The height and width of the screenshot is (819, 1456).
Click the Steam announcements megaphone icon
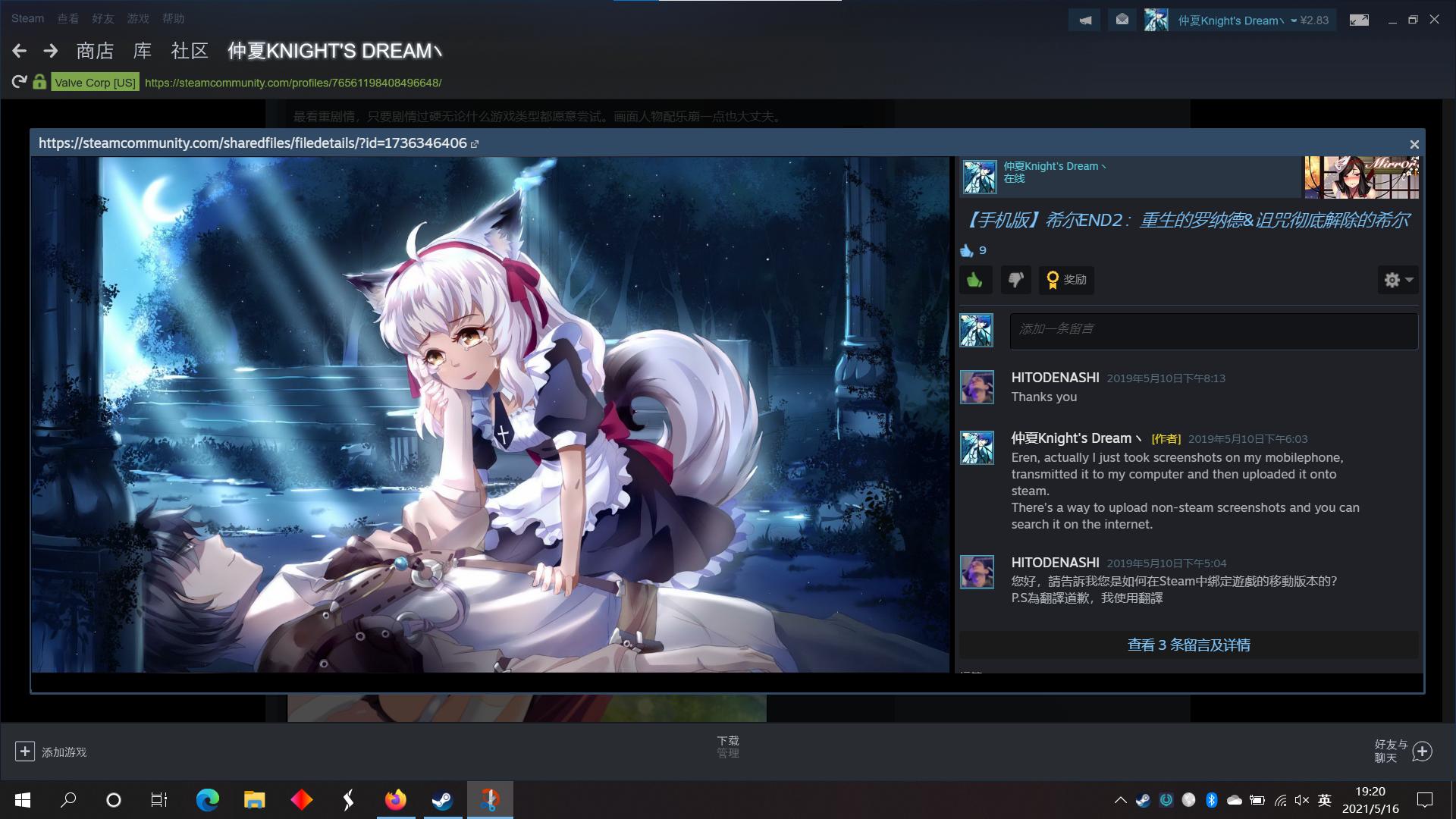tap(1085, 20)
